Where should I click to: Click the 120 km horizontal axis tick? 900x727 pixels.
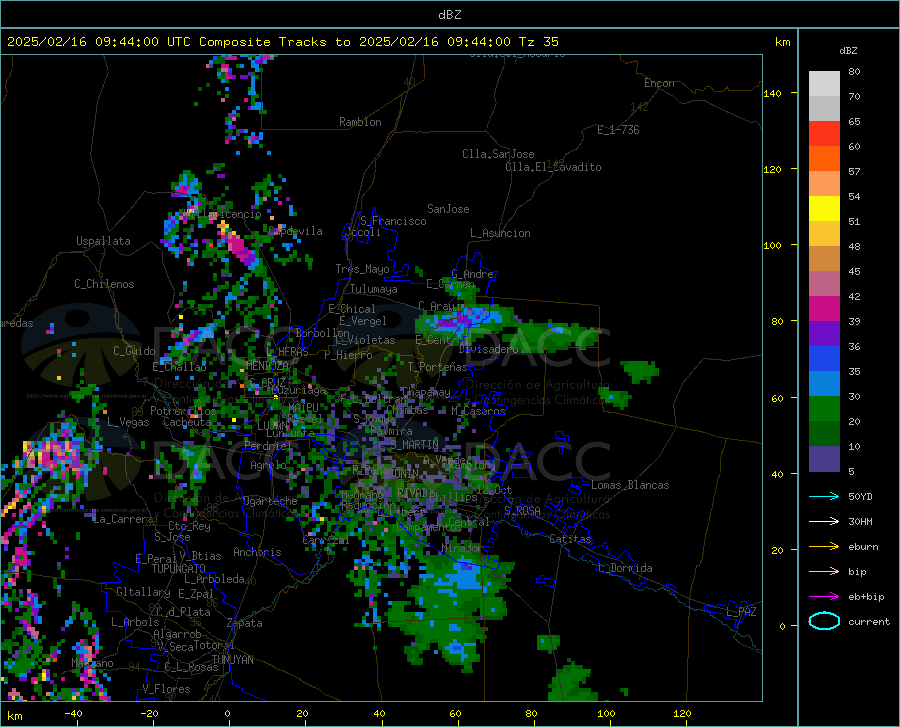point(682,713)
